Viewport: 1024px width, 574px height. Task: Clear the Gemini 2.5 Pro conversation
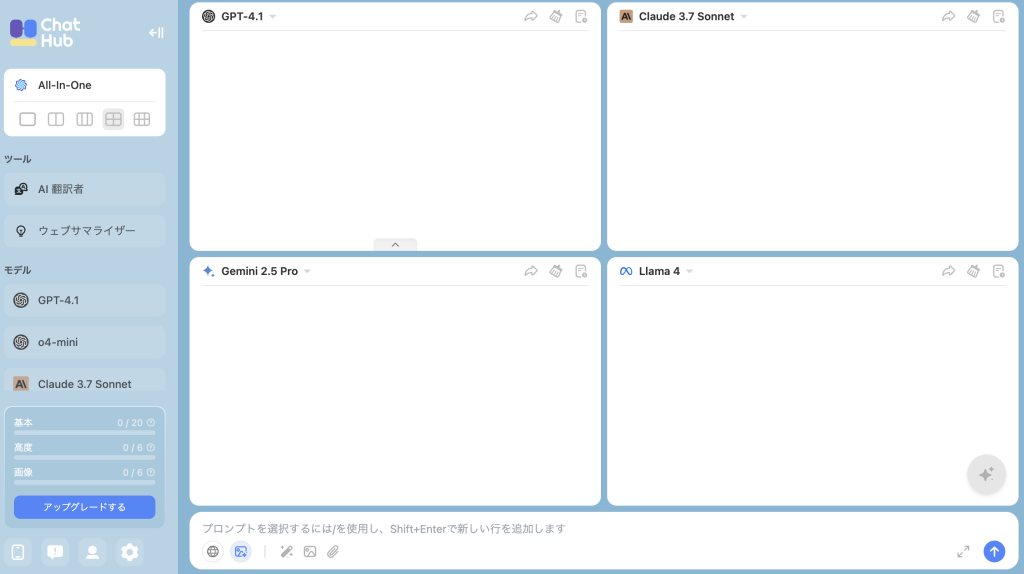[556, 272]
